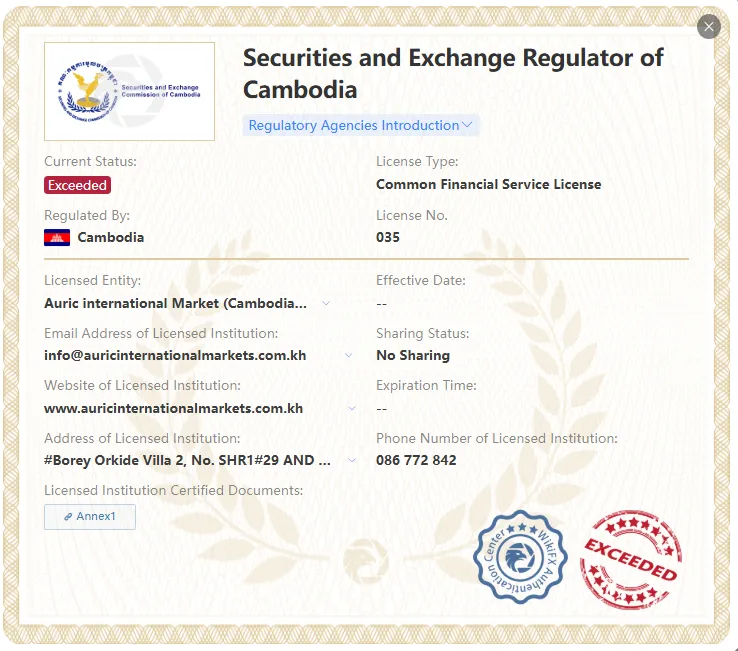Close the license certificate dialog

point(709,26)
